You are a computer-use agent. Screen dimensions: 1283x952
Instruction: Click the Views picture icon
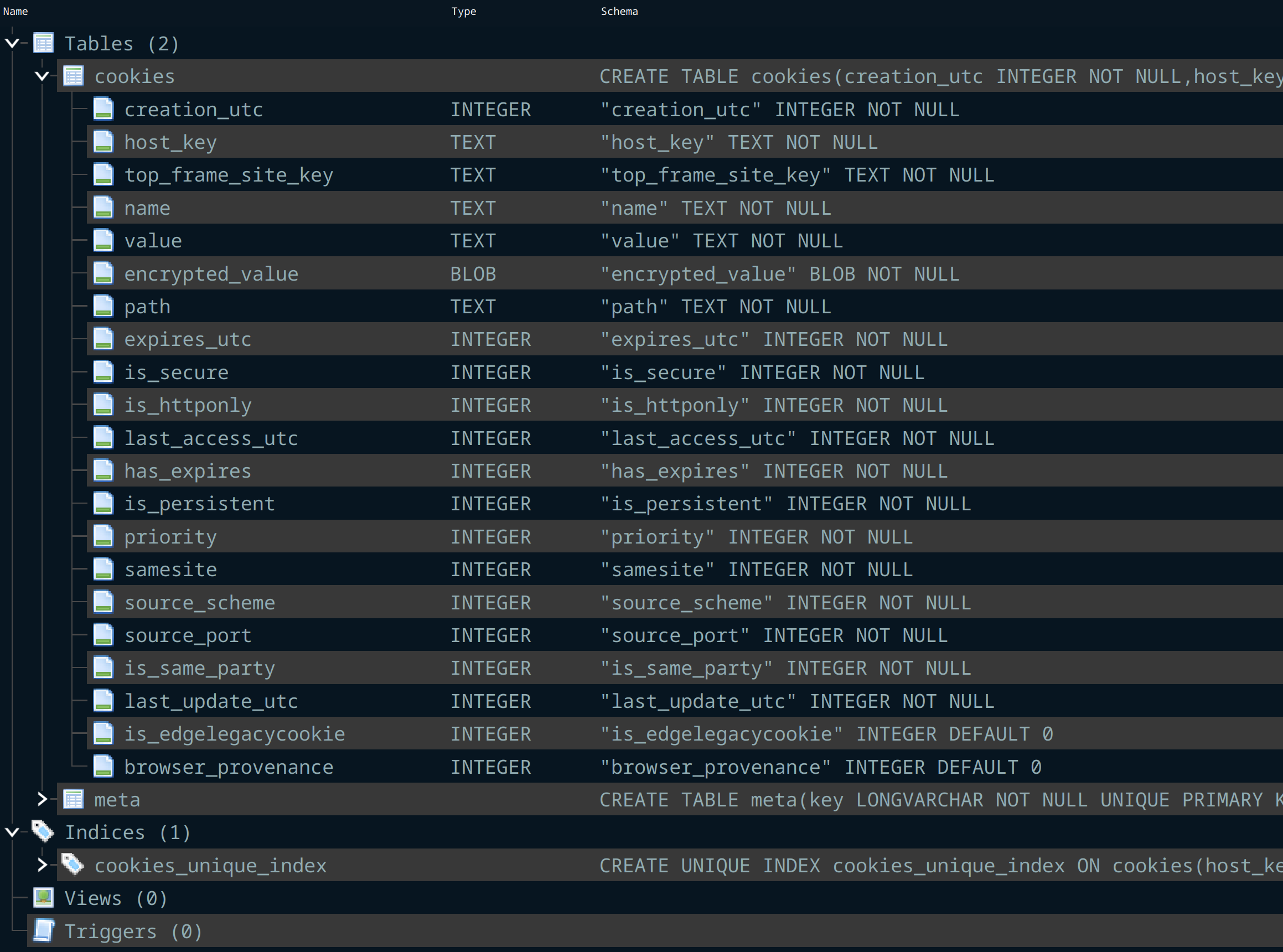(x=43, y=898)
